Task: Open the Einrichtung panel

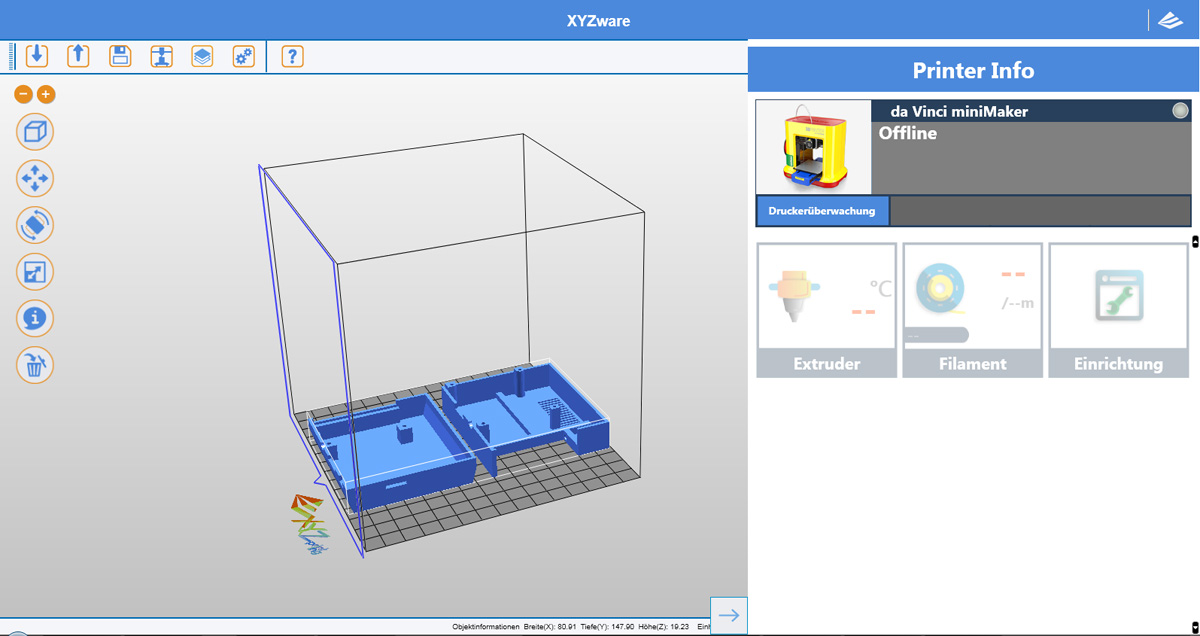Action: pos(1118,309)
